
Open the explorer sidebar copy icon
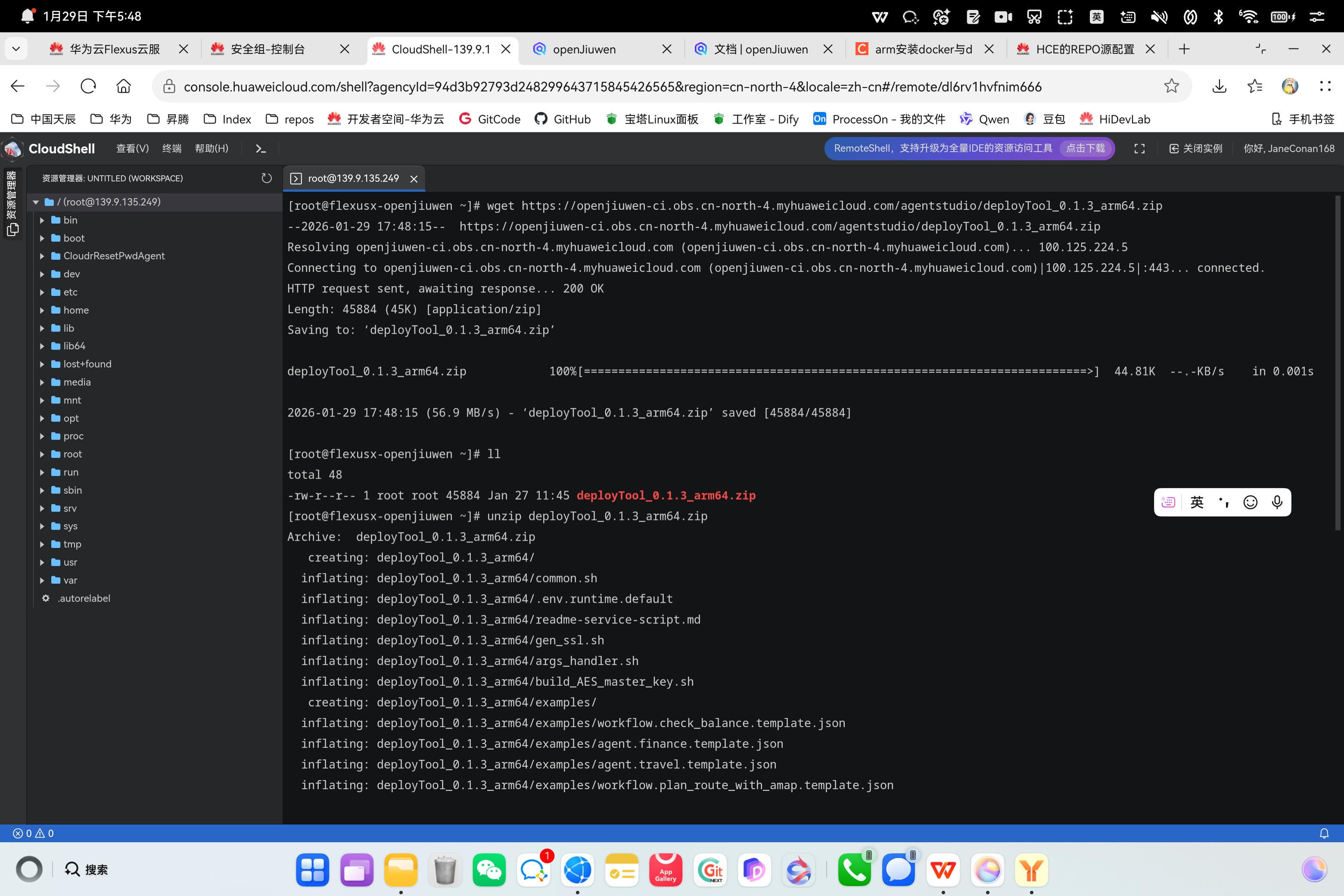[12, 230]
